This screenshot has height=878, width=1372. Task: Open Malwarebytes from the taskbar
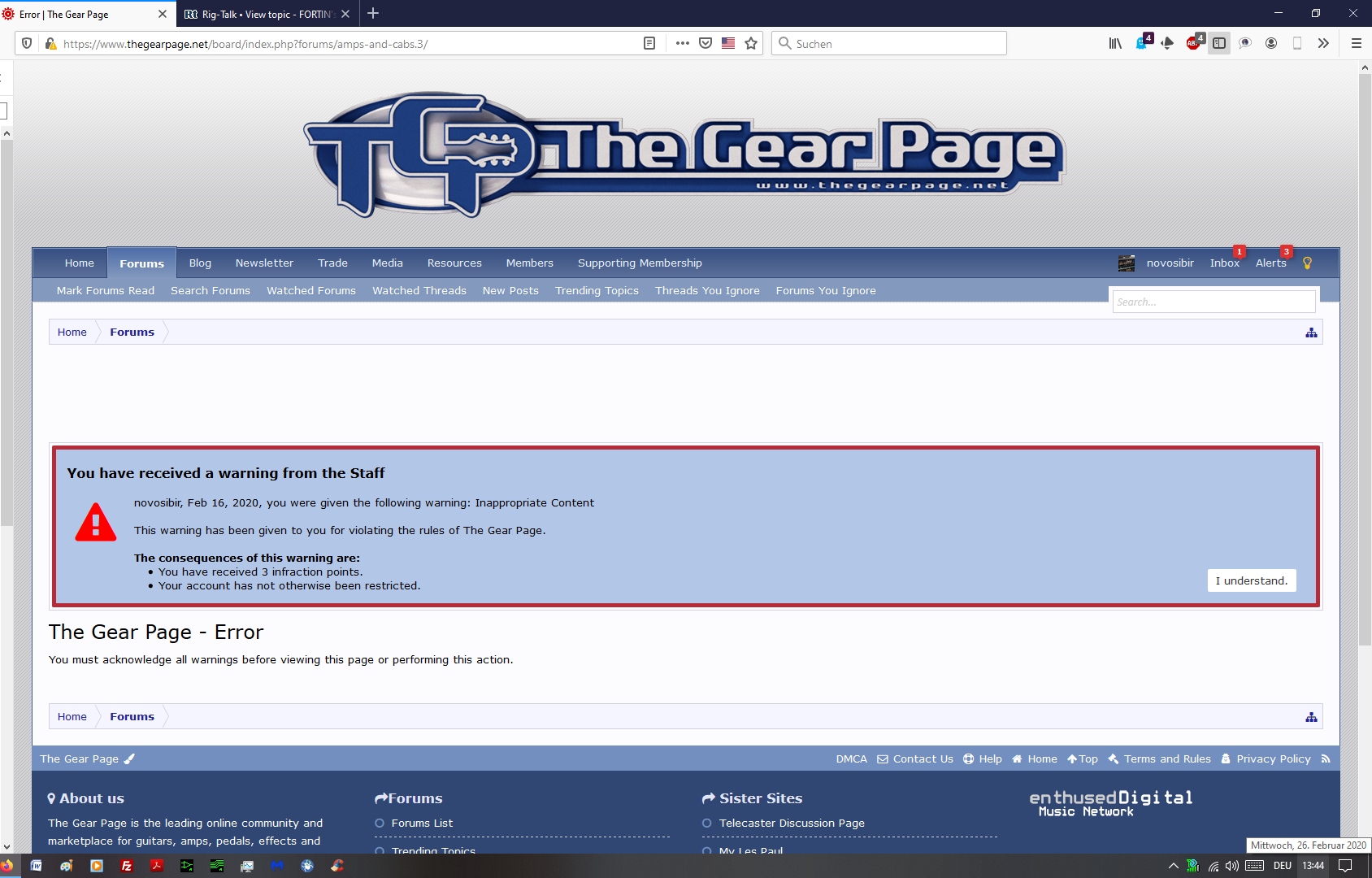[x=277, y=866]
